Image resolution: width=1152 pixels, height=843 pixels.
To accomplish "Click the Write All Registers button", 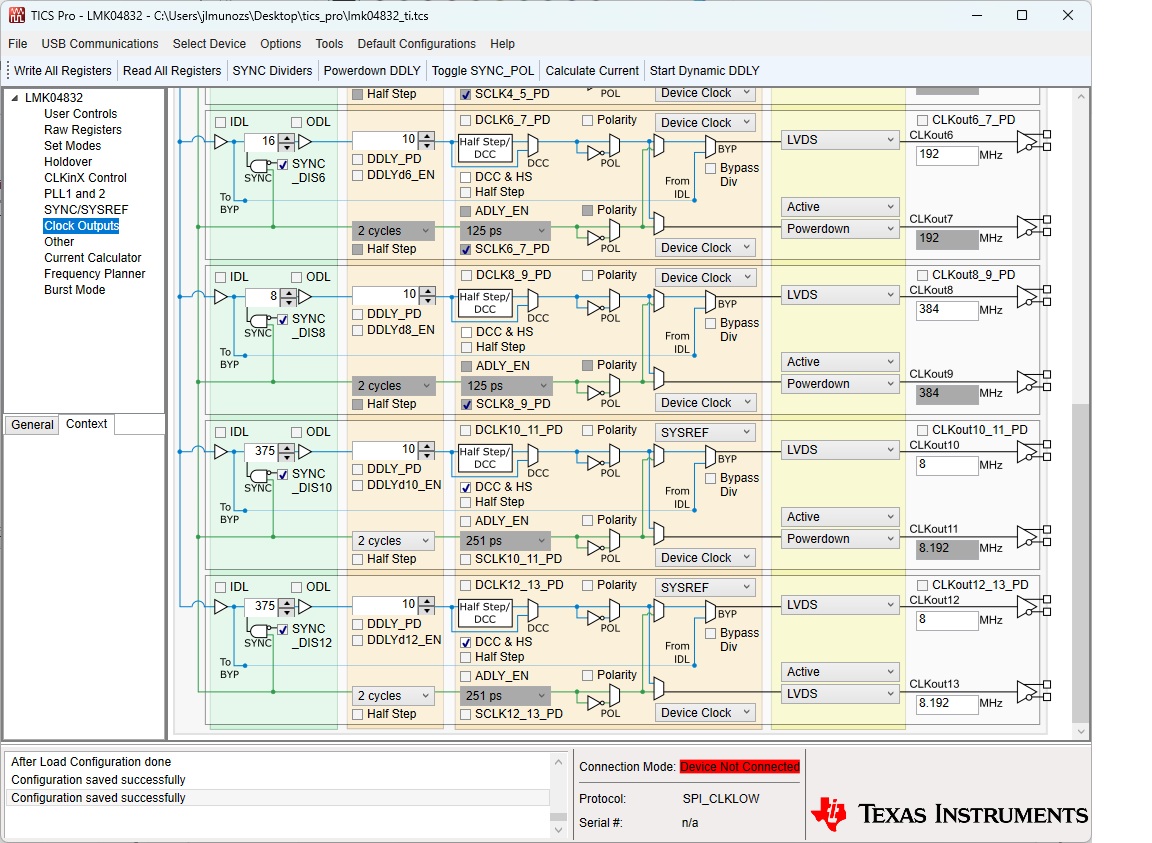I will (x=62, y=71).
